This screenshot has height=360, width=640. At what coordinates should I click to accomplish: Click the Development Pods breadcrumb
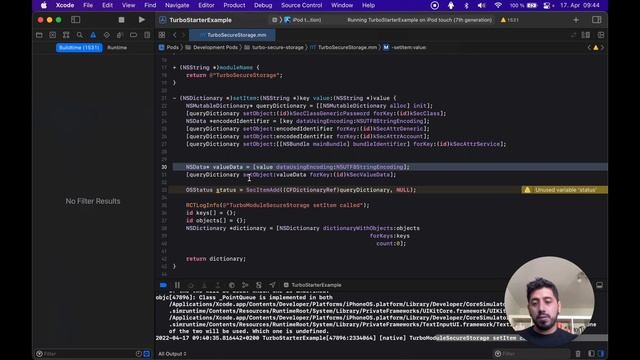click(x=211, y=47)
